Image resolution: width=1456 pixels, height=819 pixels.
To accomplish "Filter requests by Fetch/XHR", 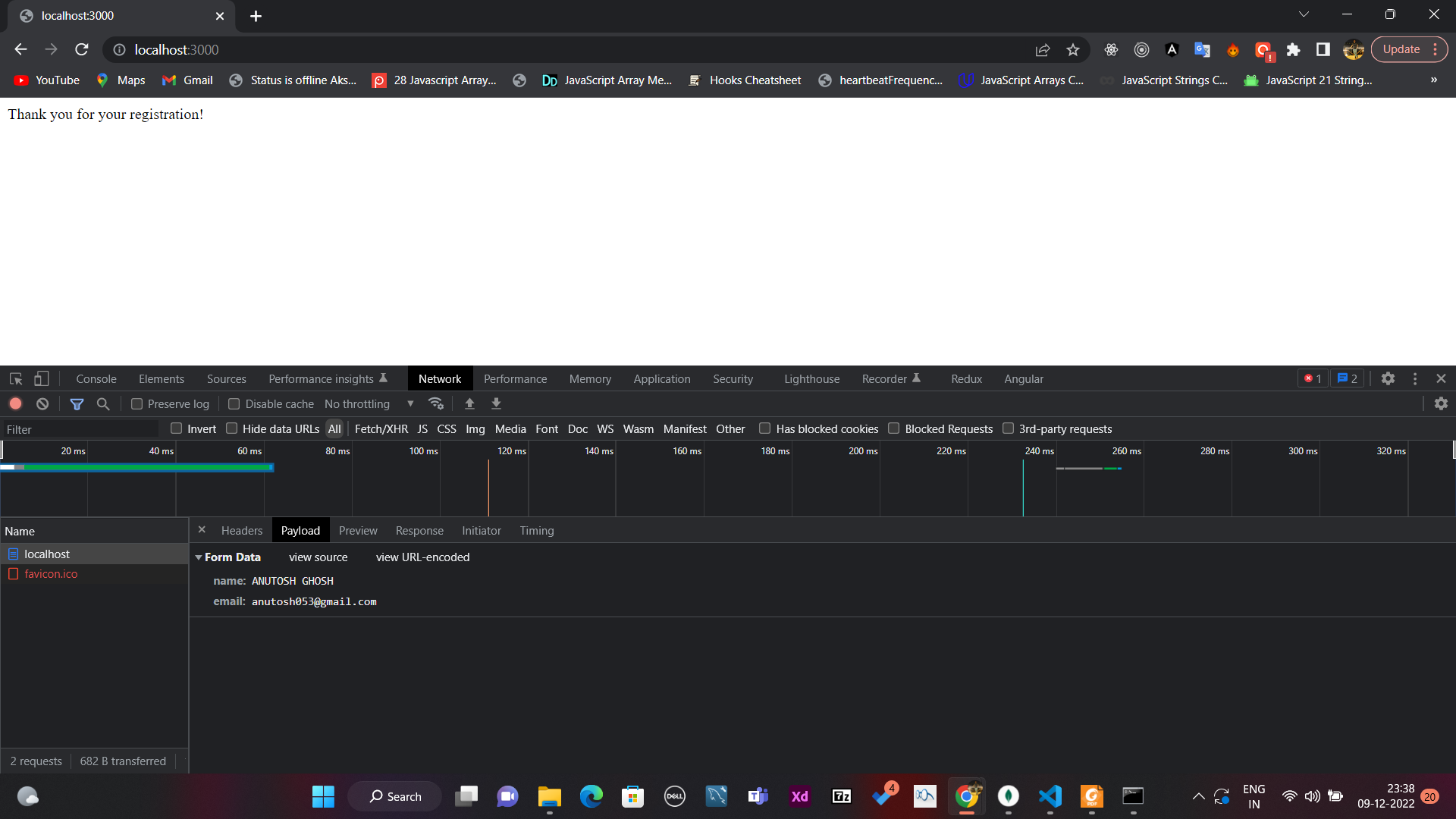I will (381, 428).
